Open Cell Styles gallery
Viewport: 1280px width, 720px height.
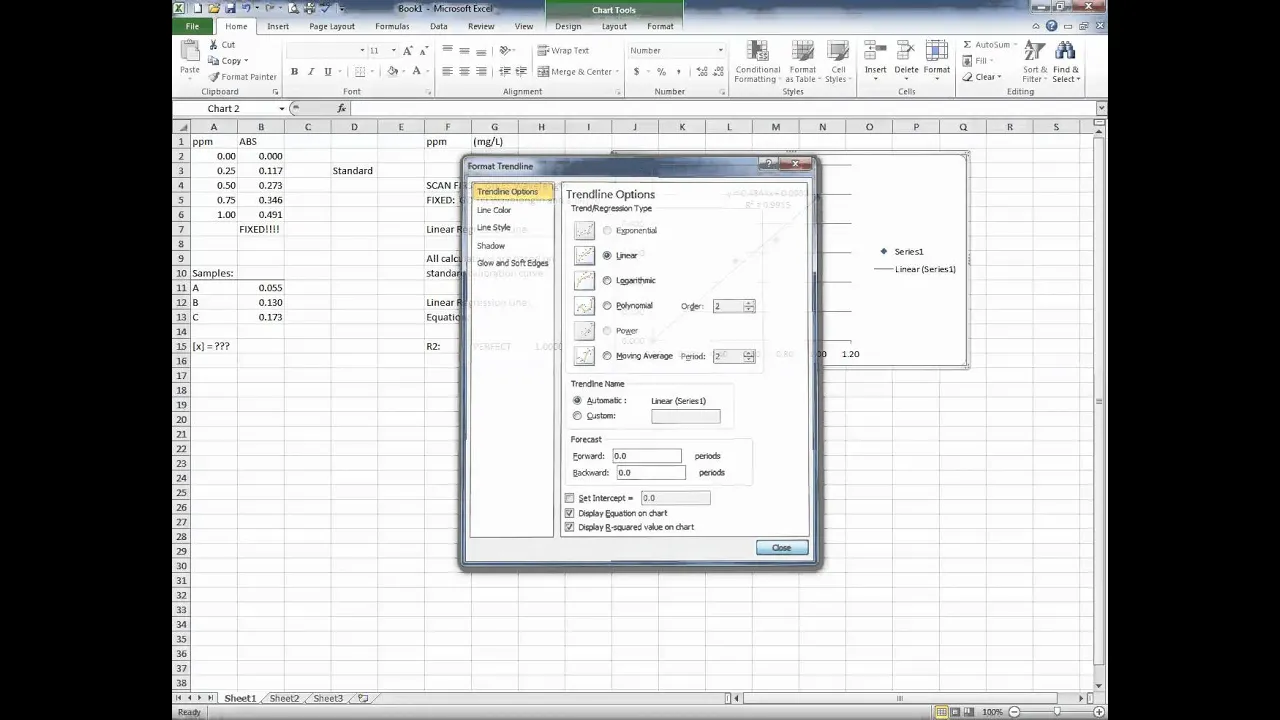tap(836, 62)
